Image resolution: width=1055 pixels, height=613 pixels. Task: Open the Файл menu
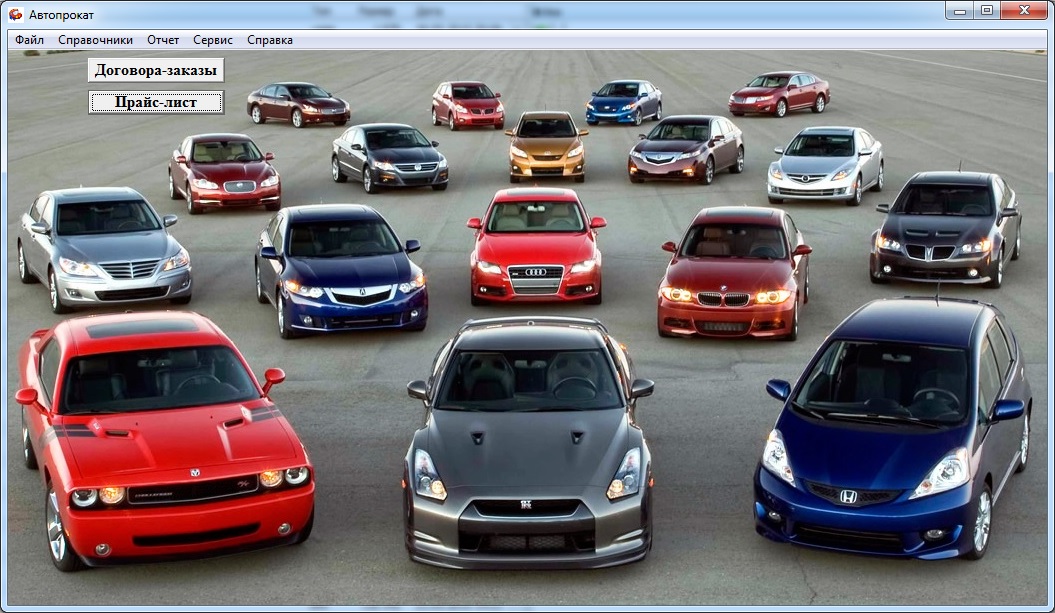30,40
